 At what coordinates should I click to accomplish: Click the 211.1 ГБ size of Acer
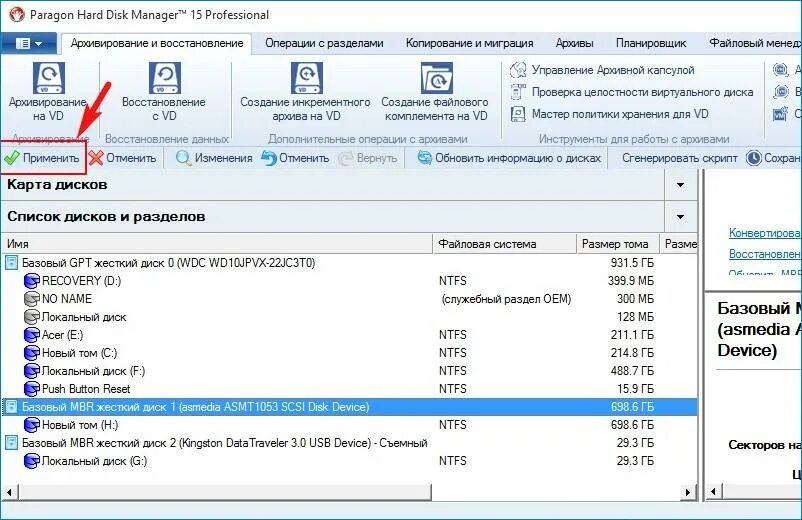[632, 335]
